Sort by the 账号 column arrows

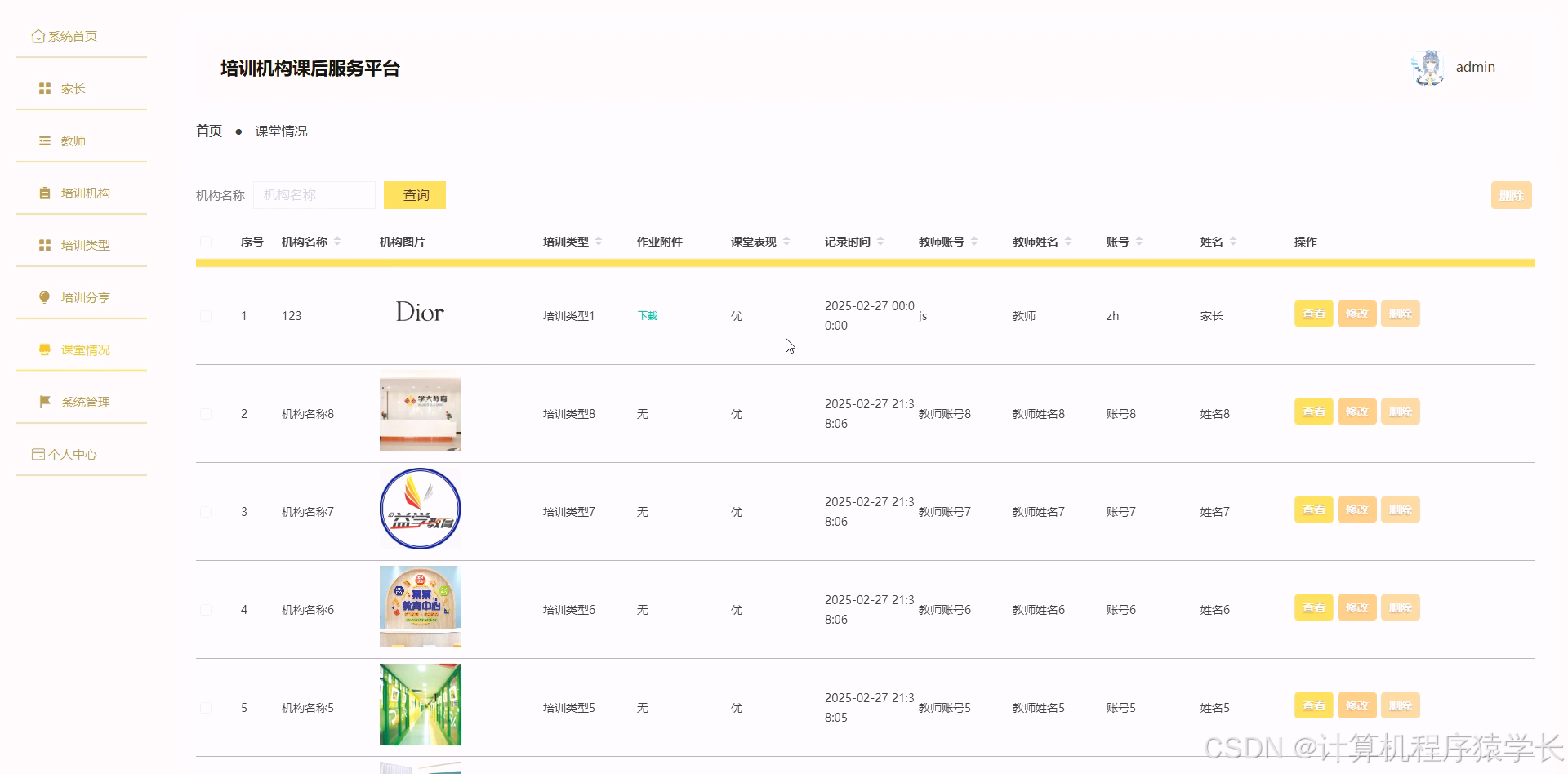pos(1139,241)
